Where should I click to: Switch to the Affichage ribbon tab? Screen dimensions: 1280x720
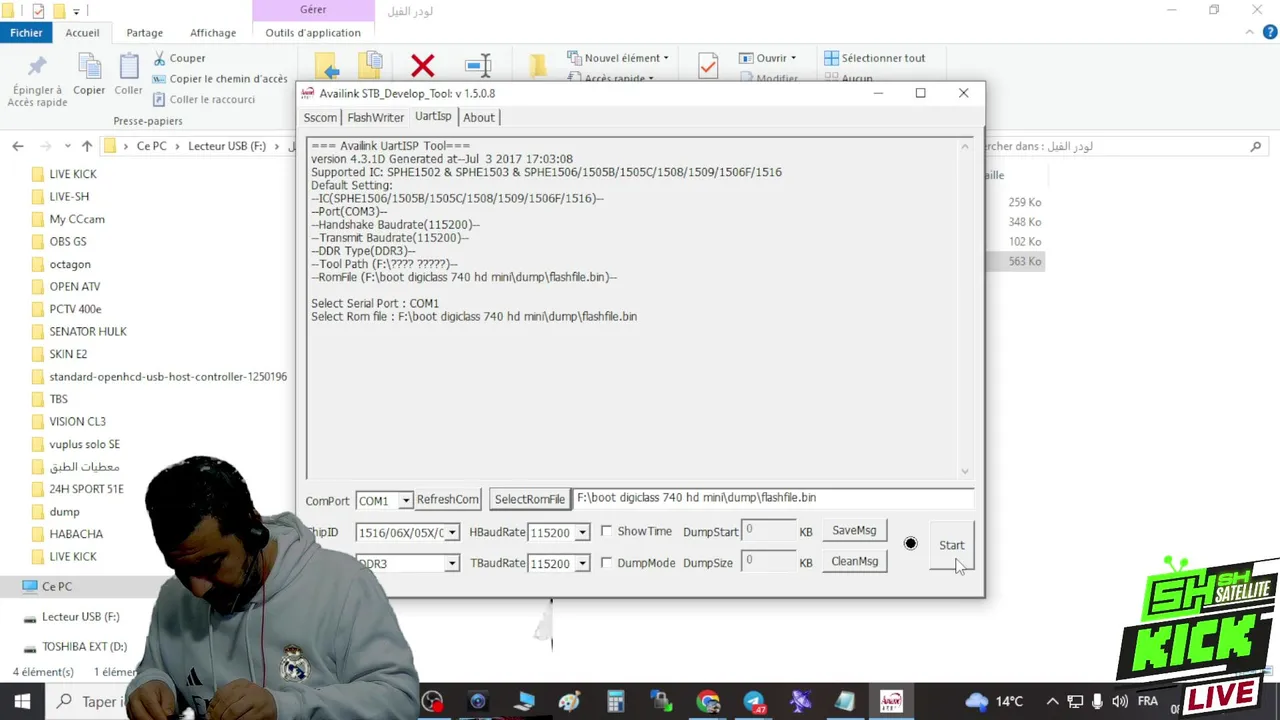tap(213, 33)
